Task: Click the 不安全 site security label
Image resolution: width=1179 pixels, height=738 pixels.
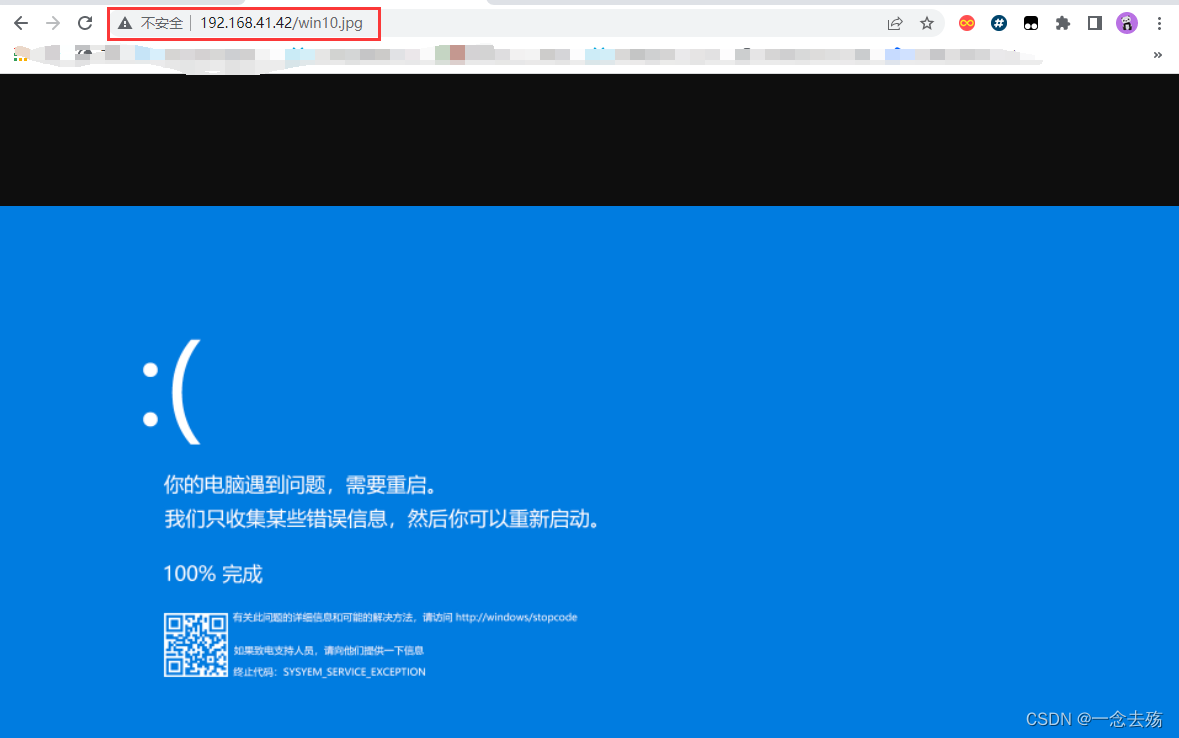Action: [x=160, y=22]
